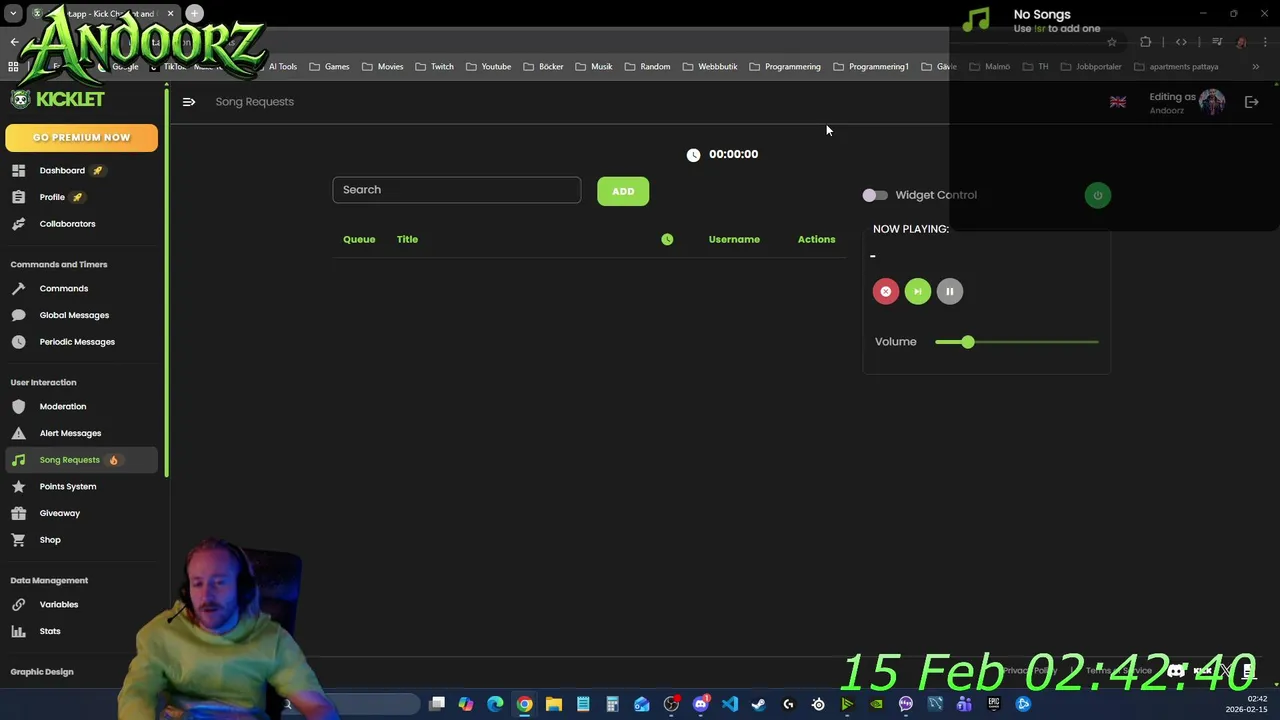Open the Musik bookmarks folder
Screen dimensions: 1280x720
pos(594,67)
